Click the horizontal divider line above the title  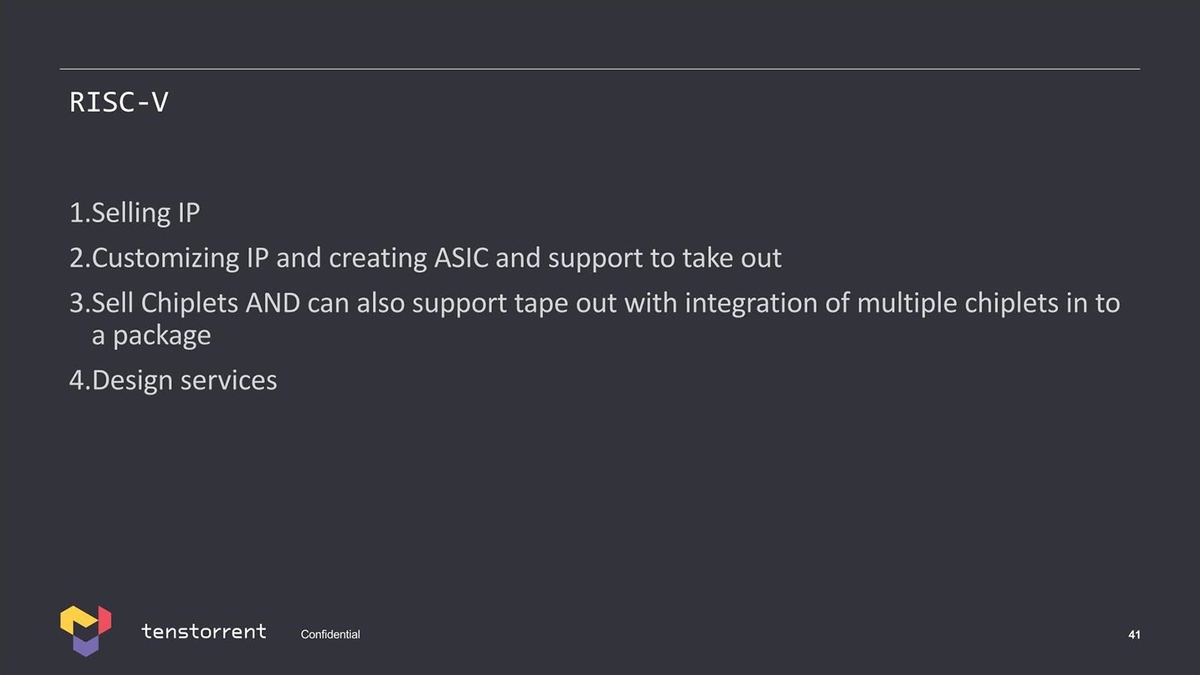(x=600, y=69)
